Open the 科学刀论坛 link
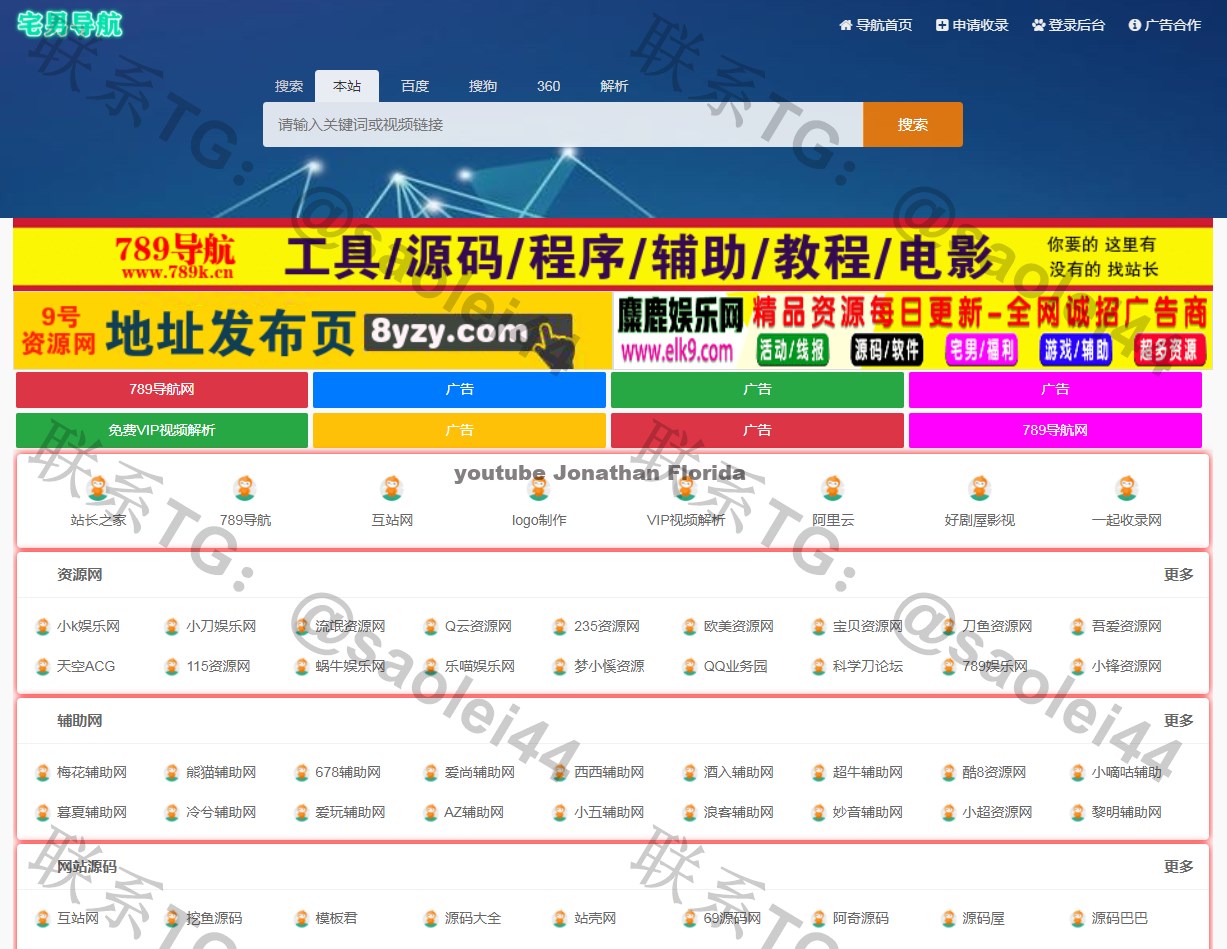Screen dimensions: 1227x949 868,667
